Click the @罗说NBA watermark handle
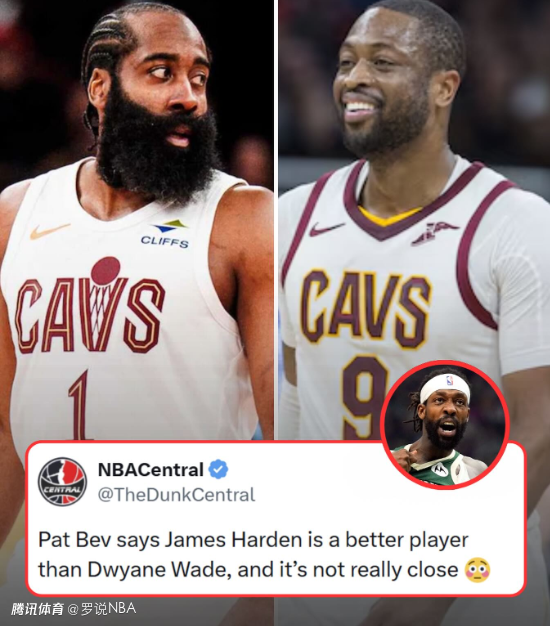Image resolution: width=550 pixels, height=626 pixels. pos(101,609)
